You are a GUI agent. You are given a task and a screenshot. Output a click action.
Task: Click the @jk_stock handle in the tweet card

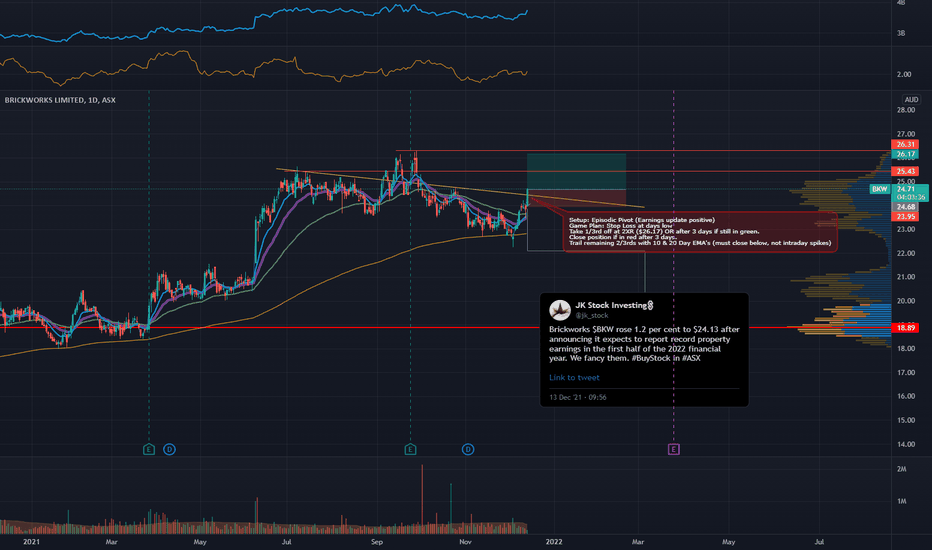click(591, 316)
